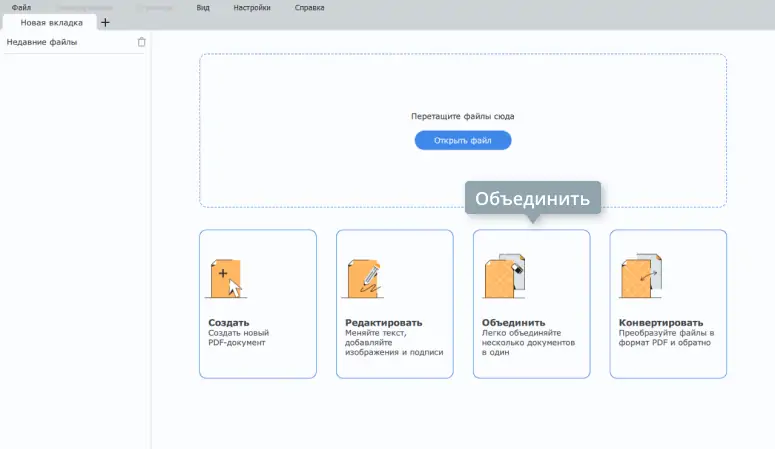Click the Создать card title
The width and height of the screenshot is (775, 449).
coord(228,323)
